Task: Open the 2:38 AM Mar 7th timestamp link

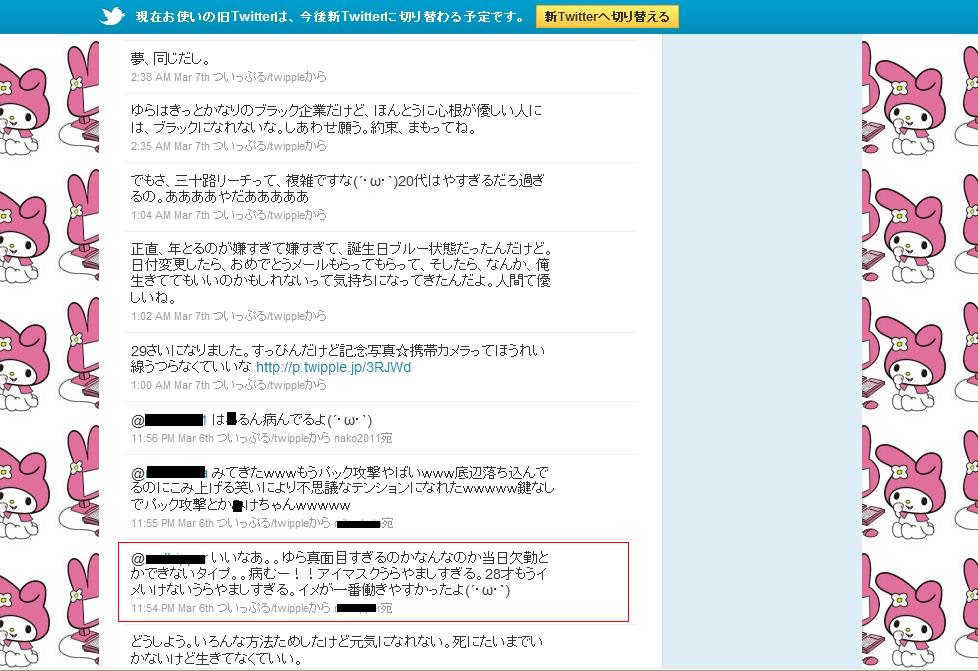Action: click(170, 77)
